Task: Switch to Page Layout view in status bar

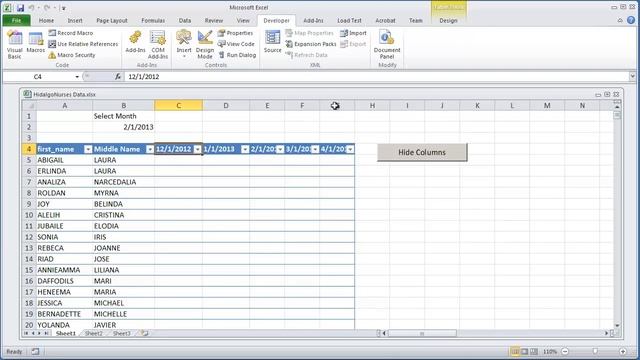Action: pyautogui.click(x=524, y=351)
